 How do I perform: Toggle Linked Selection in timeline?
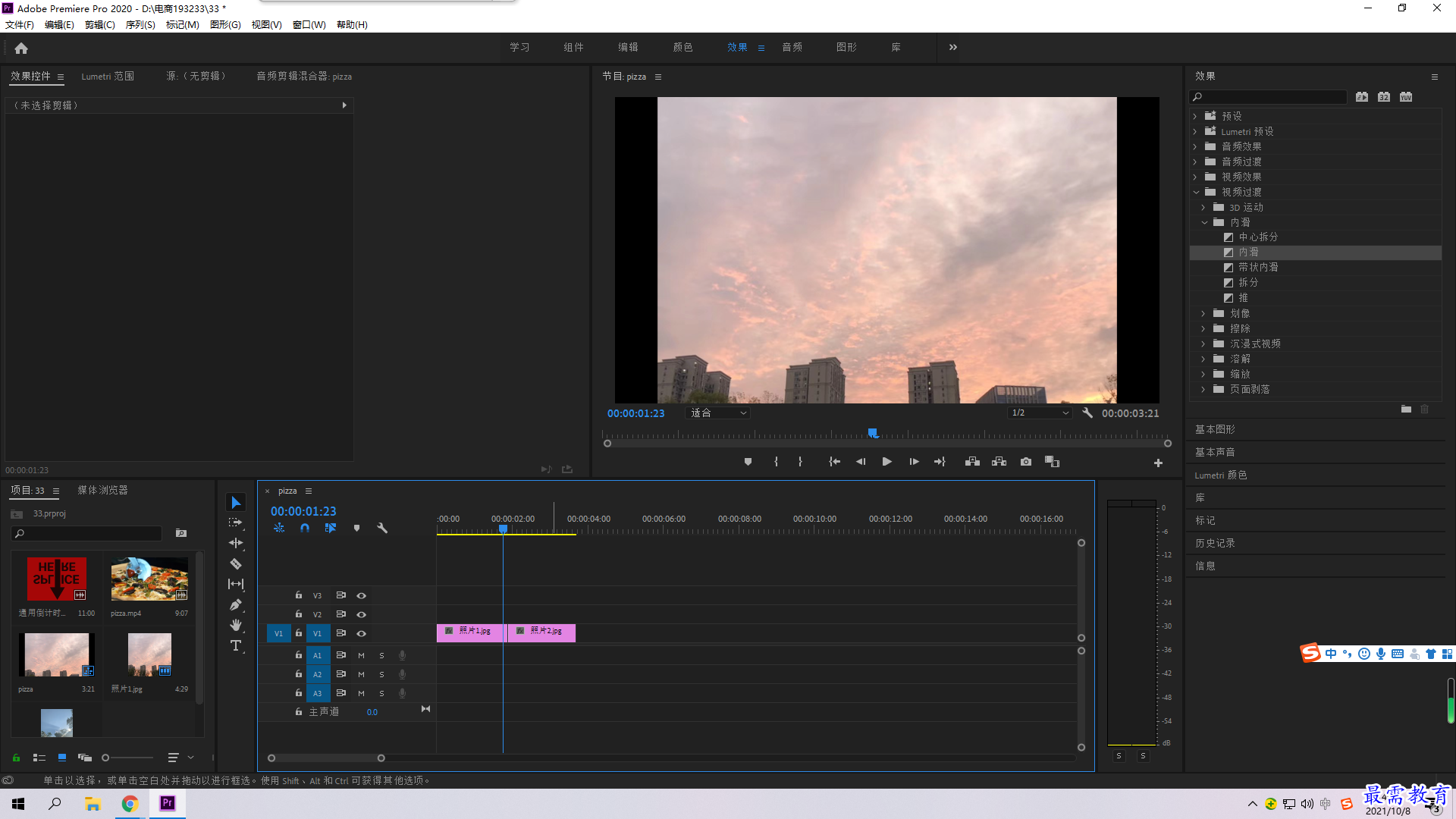click(x=331, y=528)
